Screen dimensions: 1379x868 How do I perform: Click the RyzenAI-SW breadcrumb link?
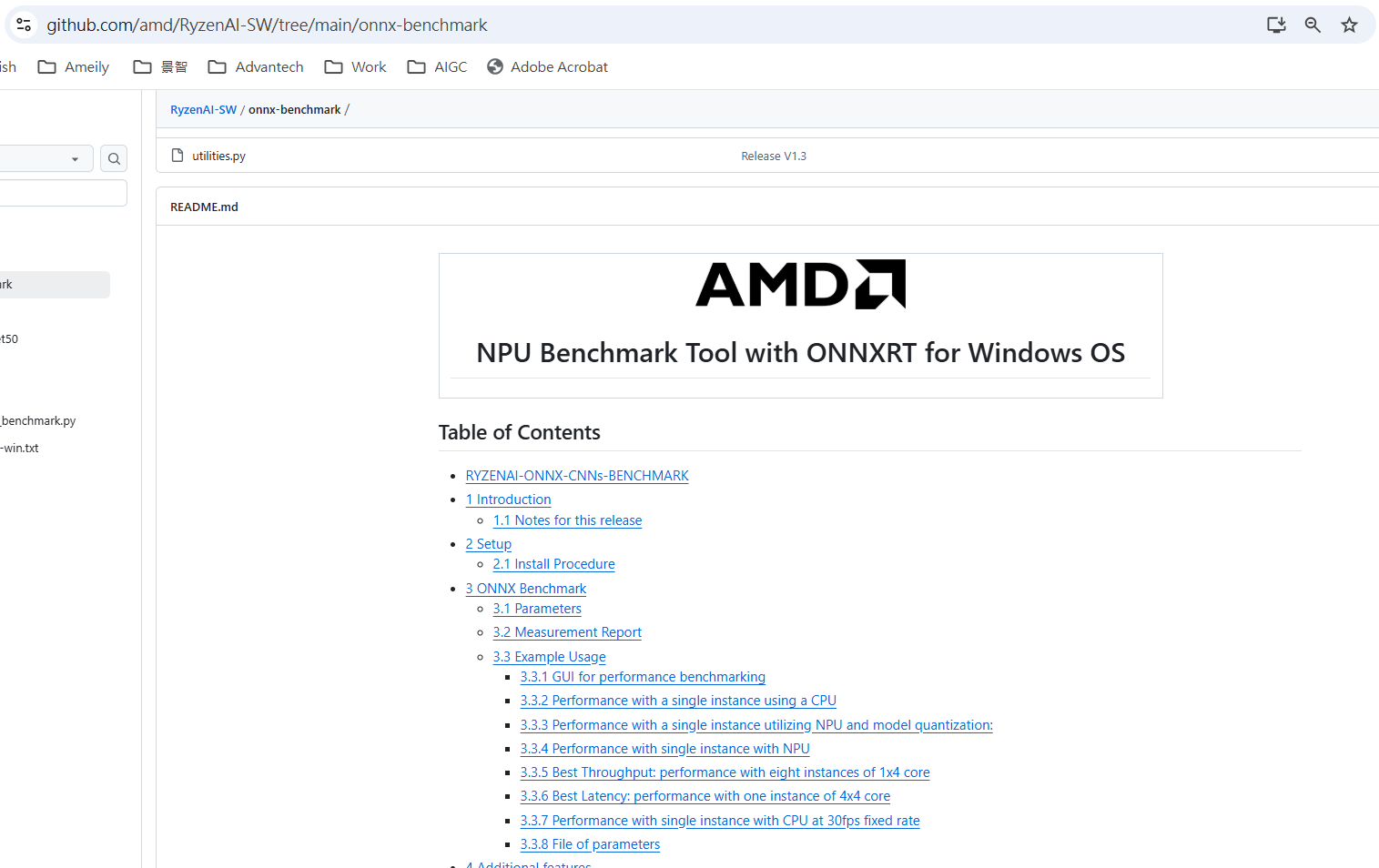click(x=203, y=109)
